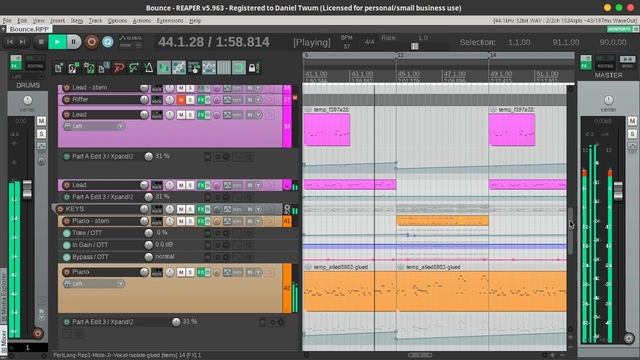Toggle Item Grouping toolbar icon
The image size is (640, 360).
coord(179,68)
